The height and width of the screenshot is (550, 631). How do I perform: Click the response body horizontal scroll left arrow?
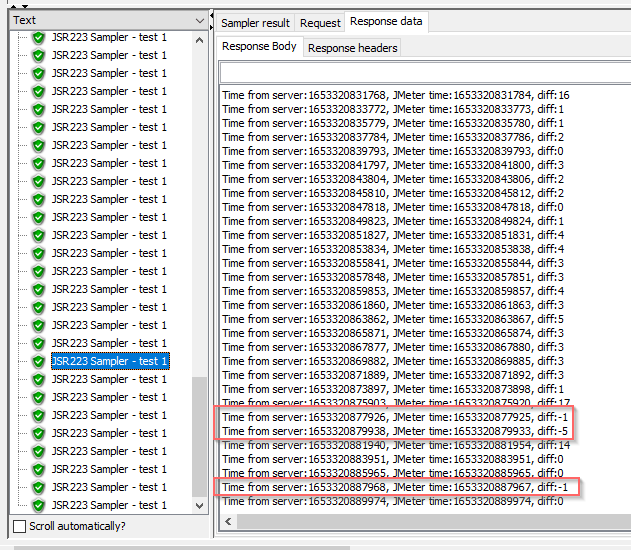[228, 521]
